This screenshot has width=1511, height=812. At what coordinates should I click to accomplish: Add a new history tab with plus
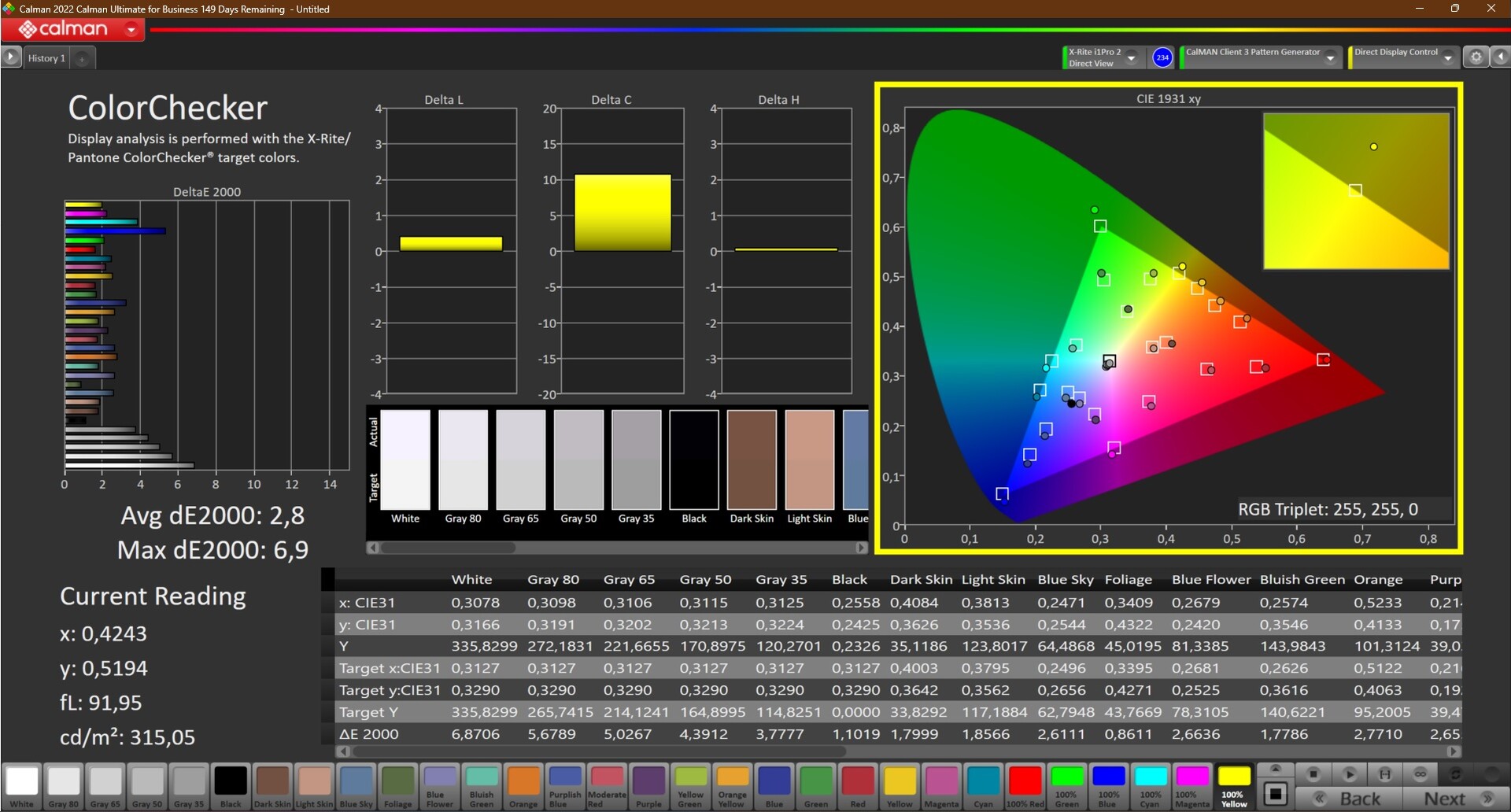(x=82, y=58)
